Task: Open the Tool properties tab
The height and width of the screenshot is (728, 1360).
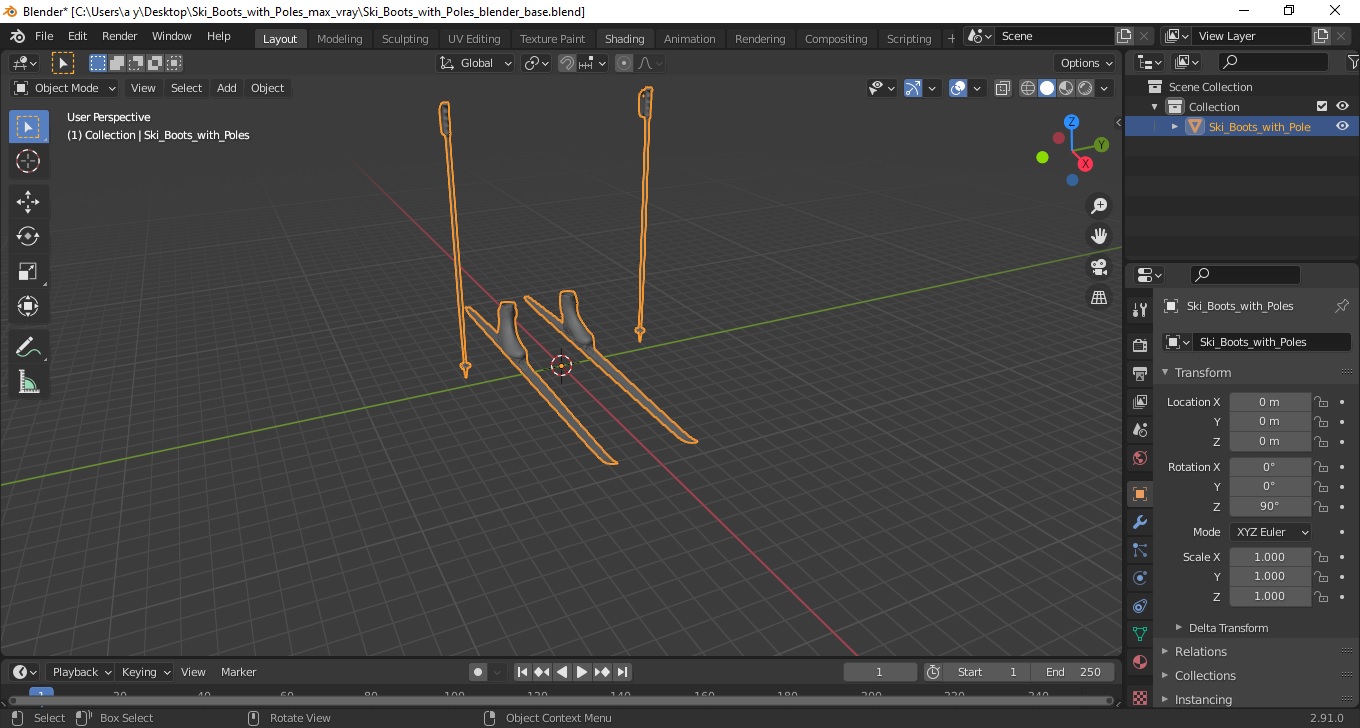Action: click(x=1140, y=309)
